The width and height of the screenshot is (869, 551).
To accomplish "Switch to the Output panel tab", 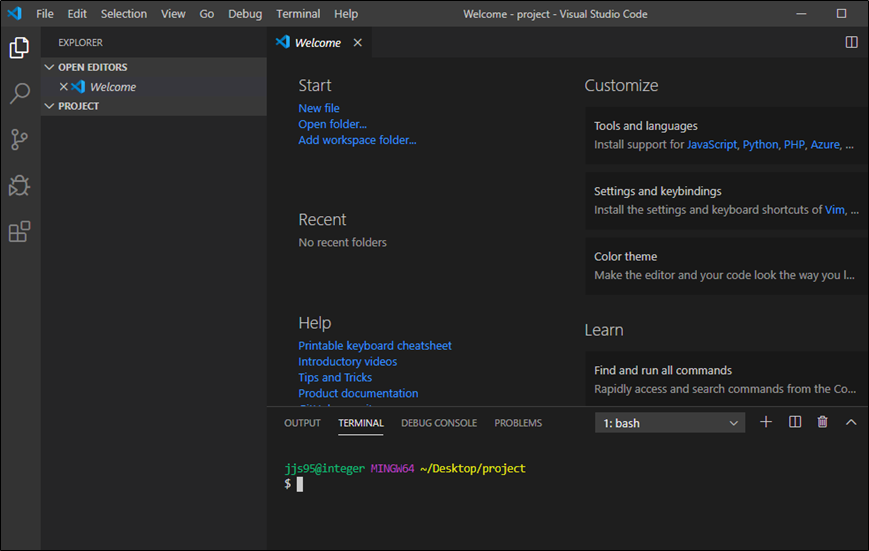I will coord(303,423).
